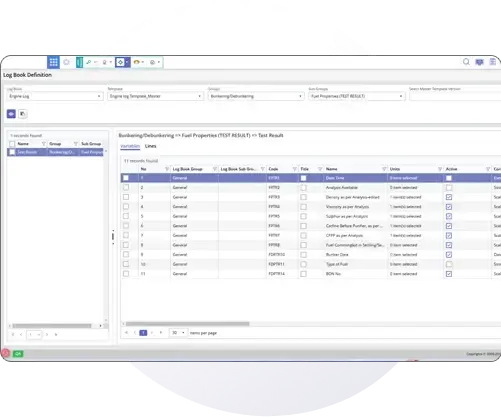Viewport: 501px width, 417px height.
Task: Click the key icon in the top toolbar
Action: point(88,62)
